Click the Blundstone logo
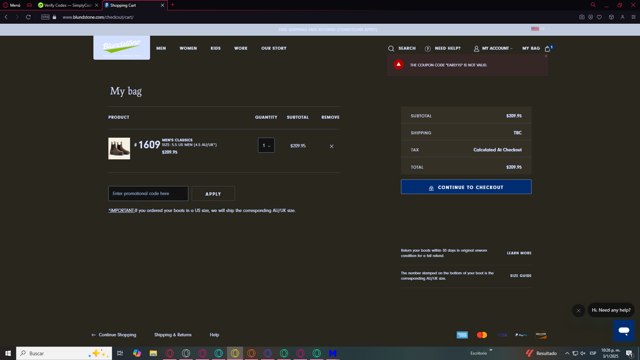640x360 pixels. (122, 47)
